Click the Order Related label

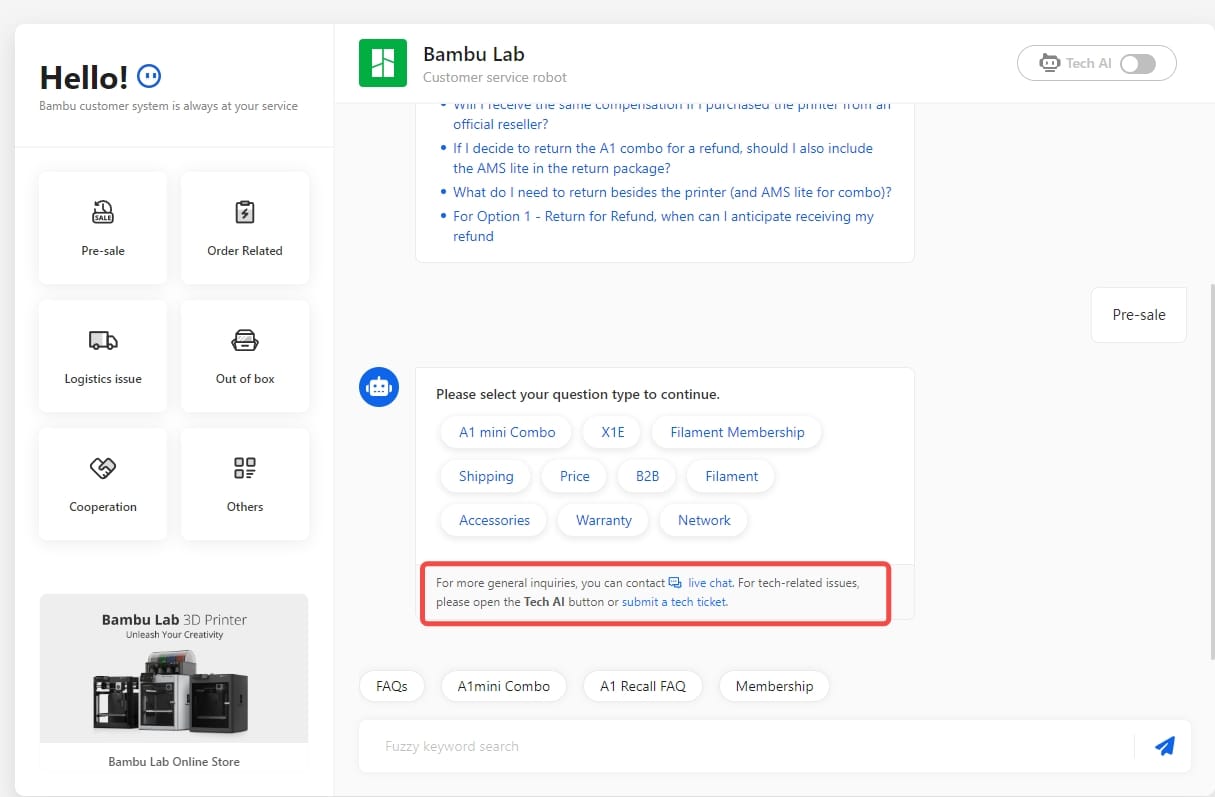245,251
